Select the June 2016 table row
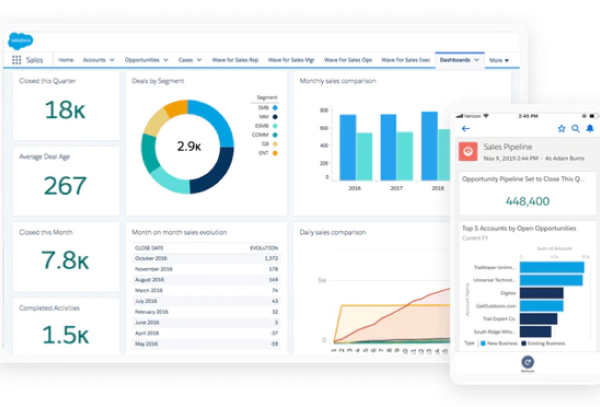The image size is (600, 407). click(206, 323)
